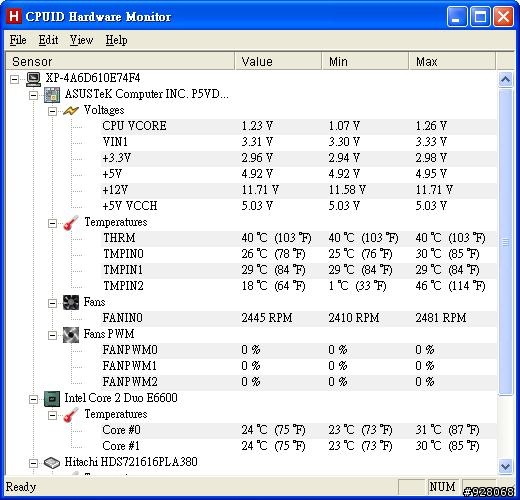Select the TMPIN1 row
Viewport: 520px width, 500px height.
(x=298, y=270)
